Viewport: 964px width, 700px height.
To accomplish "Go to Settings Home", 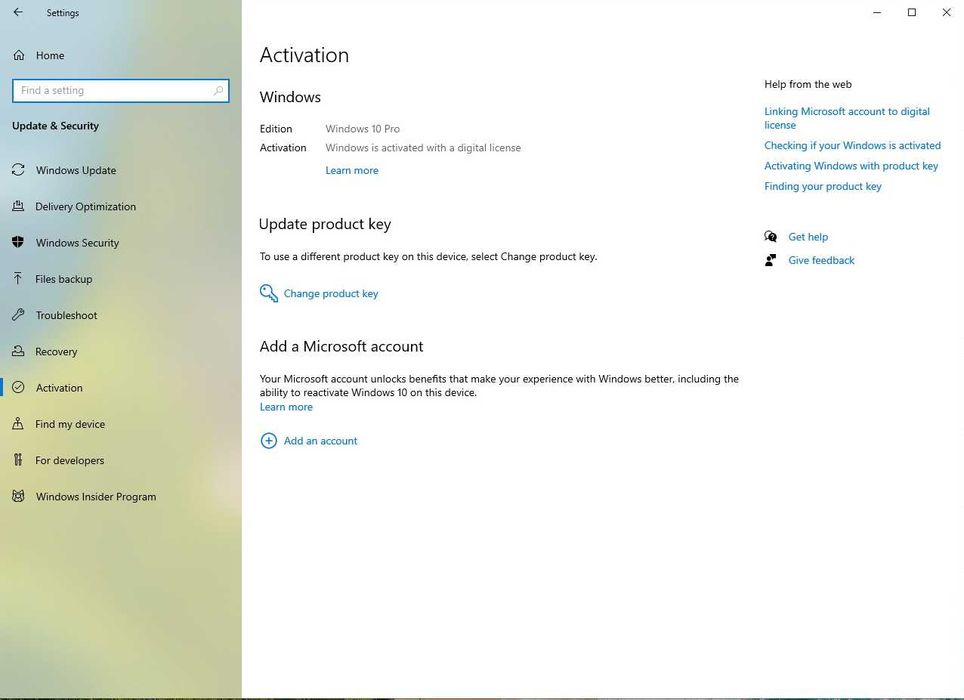I will (x=120, y=55).
